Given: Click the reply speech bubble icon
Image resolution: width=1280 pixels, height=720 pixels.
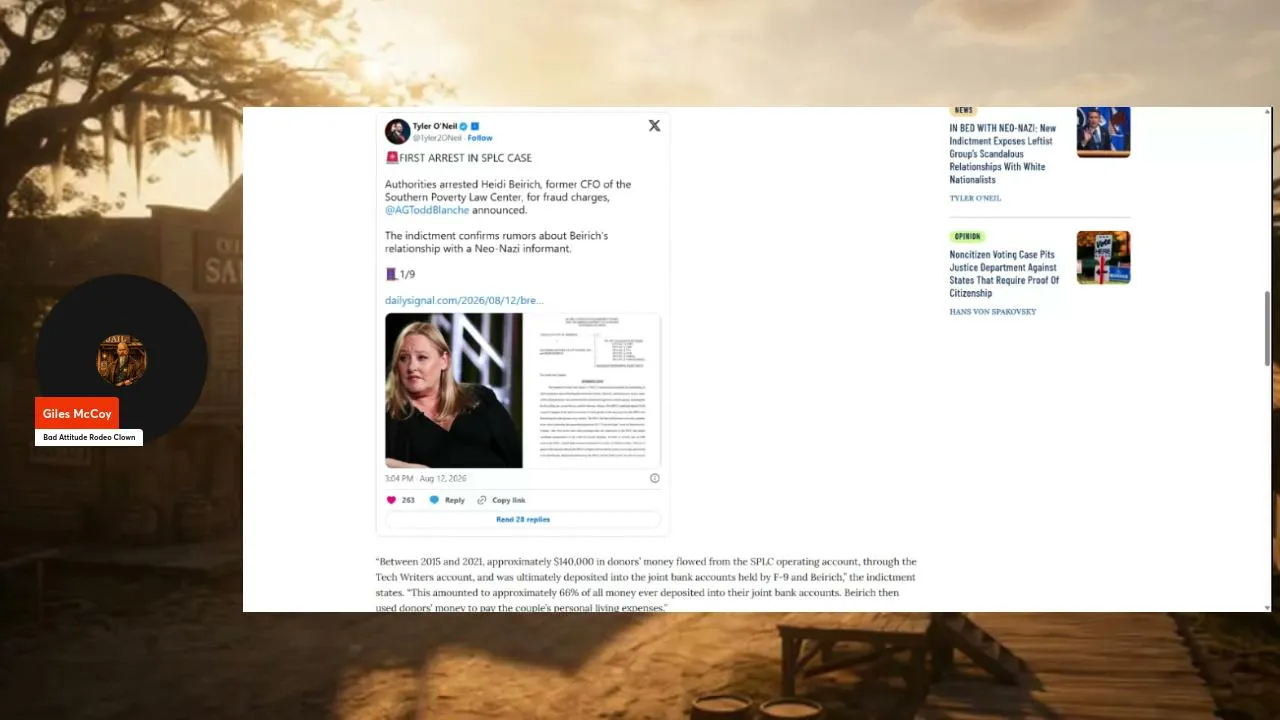Looking at the screenshot, I should (434, 500).
